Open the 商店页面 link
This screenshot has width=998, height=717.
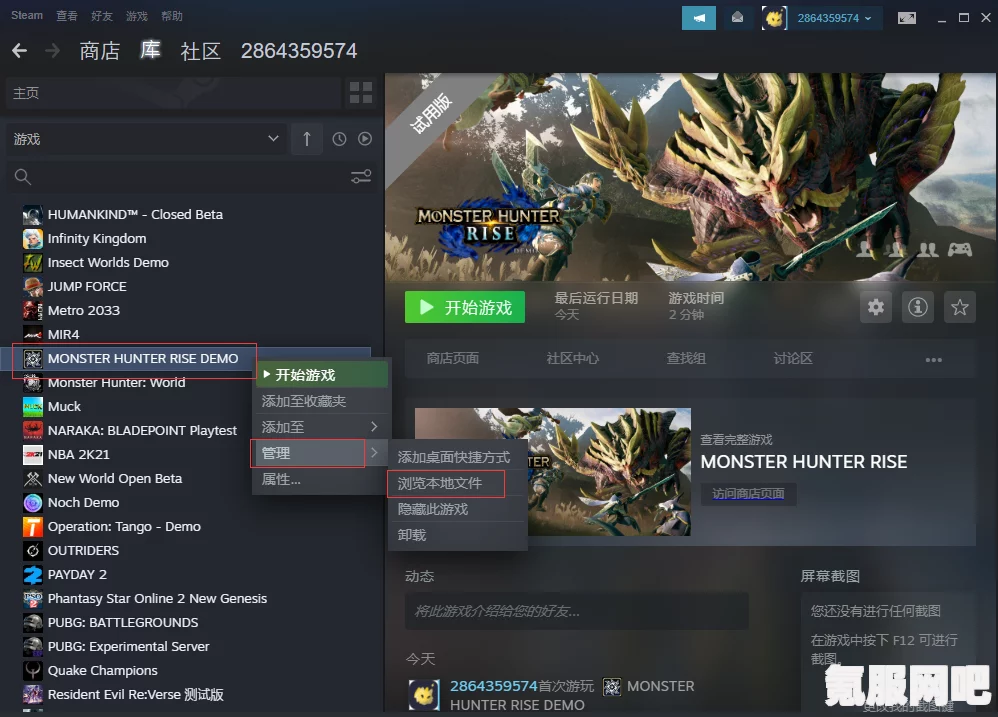[453, 359]
